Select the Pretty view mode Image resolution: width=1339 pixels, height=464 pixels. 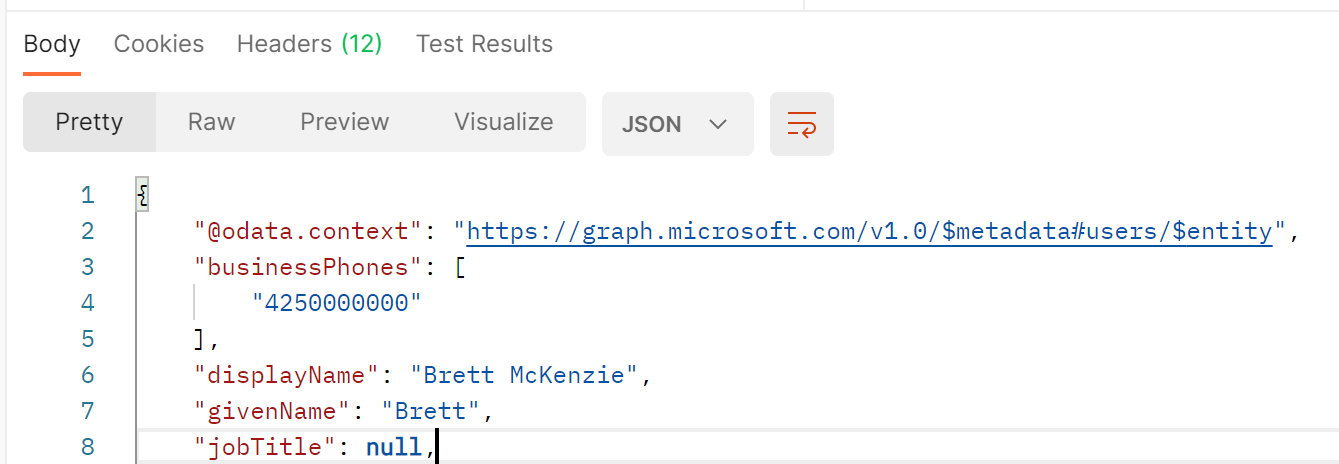coord(89,122)
